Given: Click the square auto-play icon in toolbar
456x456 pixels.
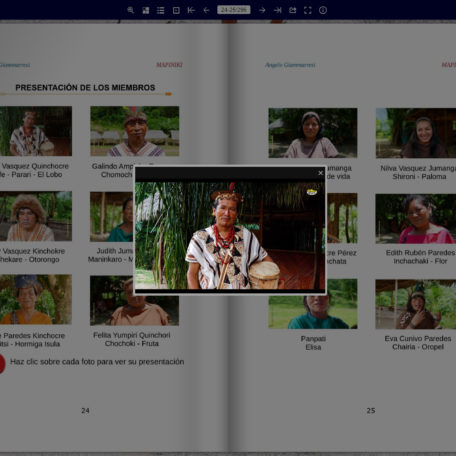Looking at the screenshot, I should [176, 10].
